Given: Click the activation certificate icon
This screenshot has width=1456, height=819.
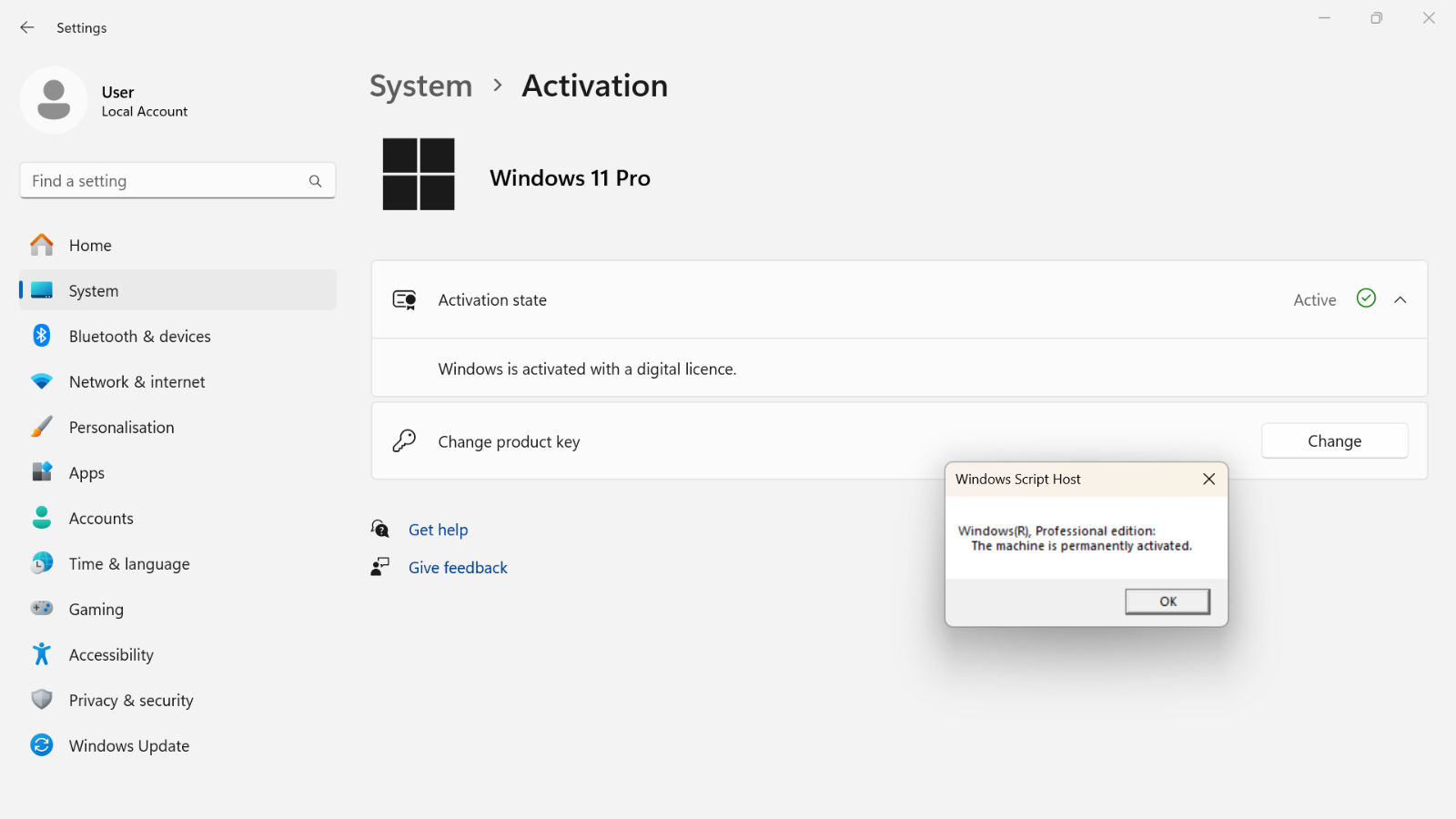Looking at the screenshot, I should [x=405, y=299].
